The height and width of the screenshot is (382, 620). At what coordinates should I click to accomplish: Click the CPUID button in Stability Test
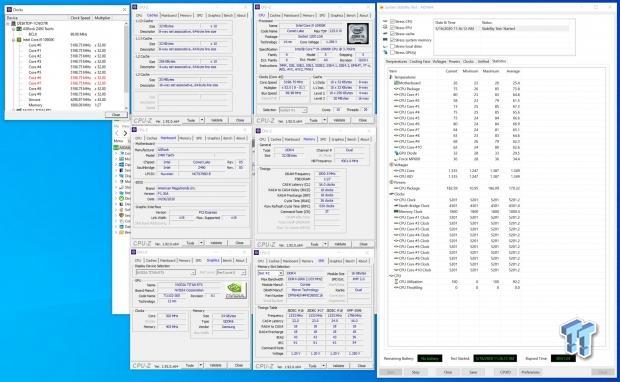[505, 372]
